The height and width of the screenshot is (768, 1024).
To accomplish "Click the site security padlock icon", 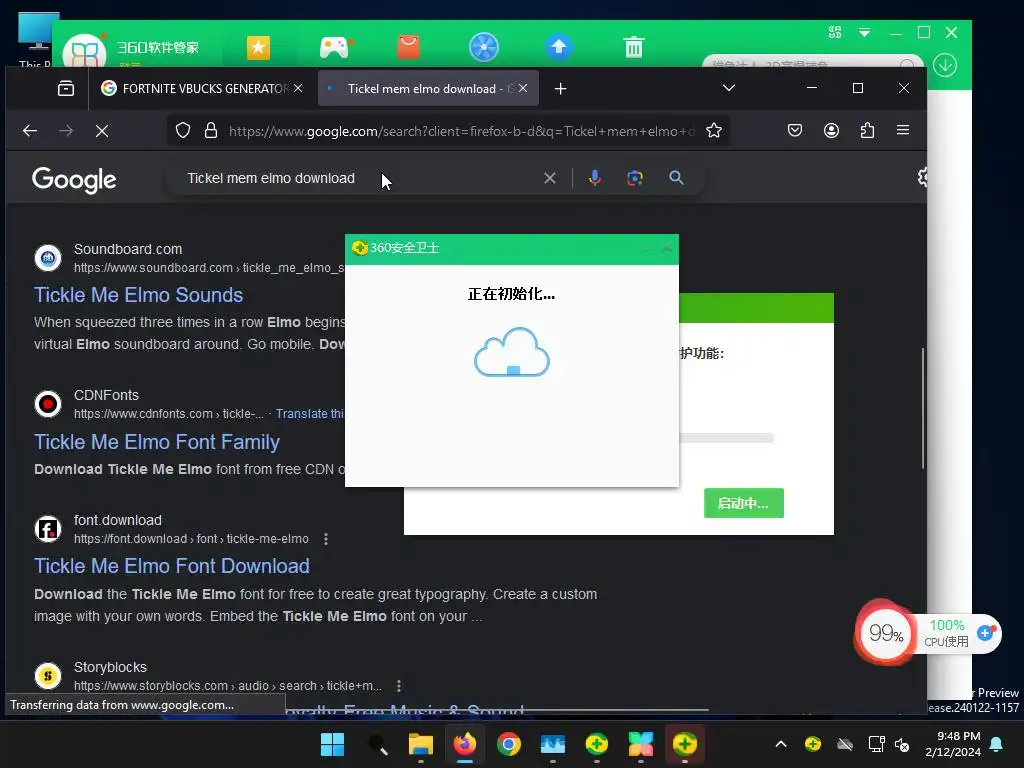I will pos(210,131).
